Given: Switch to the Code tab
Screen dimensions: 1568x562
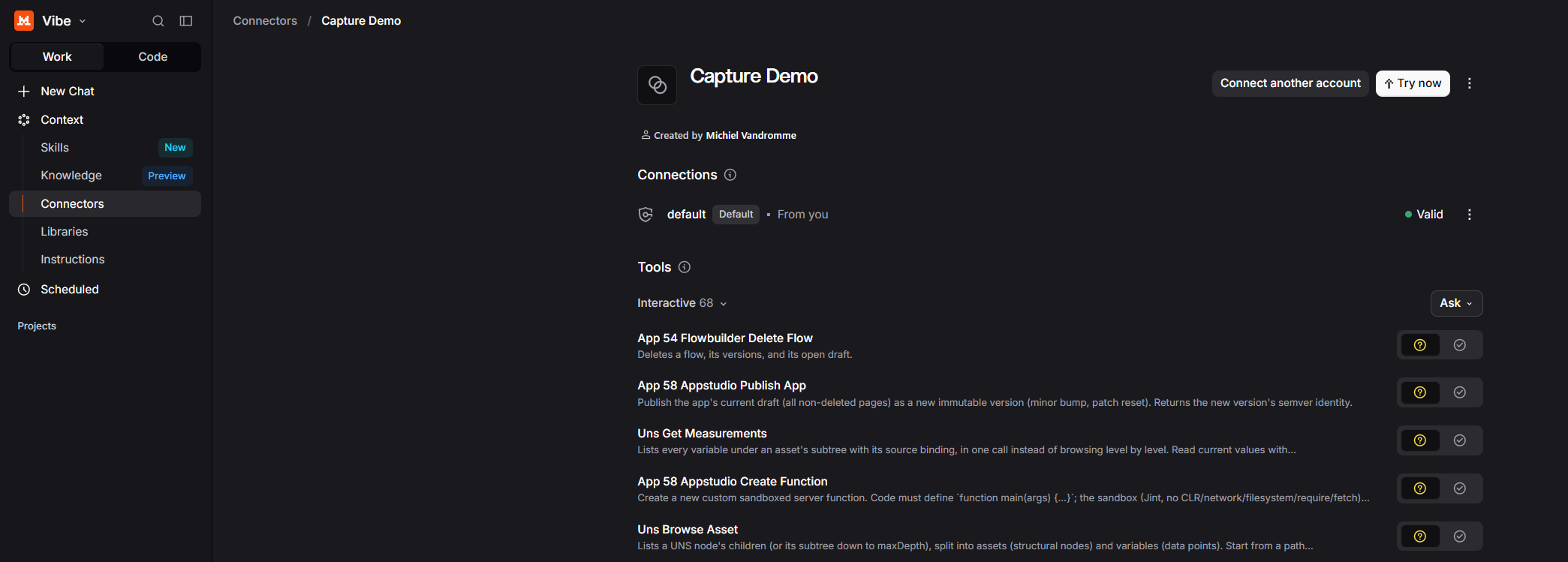Looking at the screenshot, I should 152,57.
